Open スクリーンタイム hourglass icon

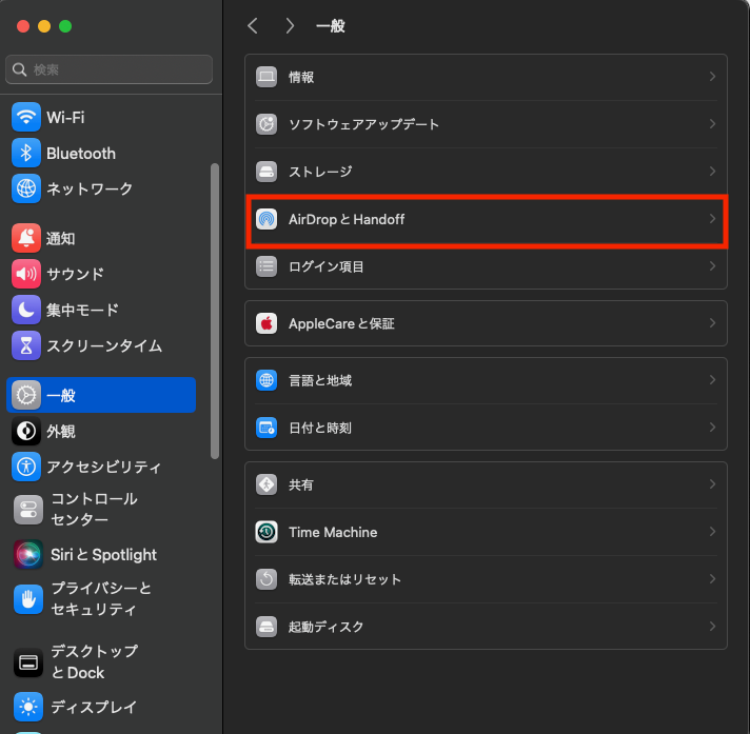pyautogui.click(x=26, y=345)
